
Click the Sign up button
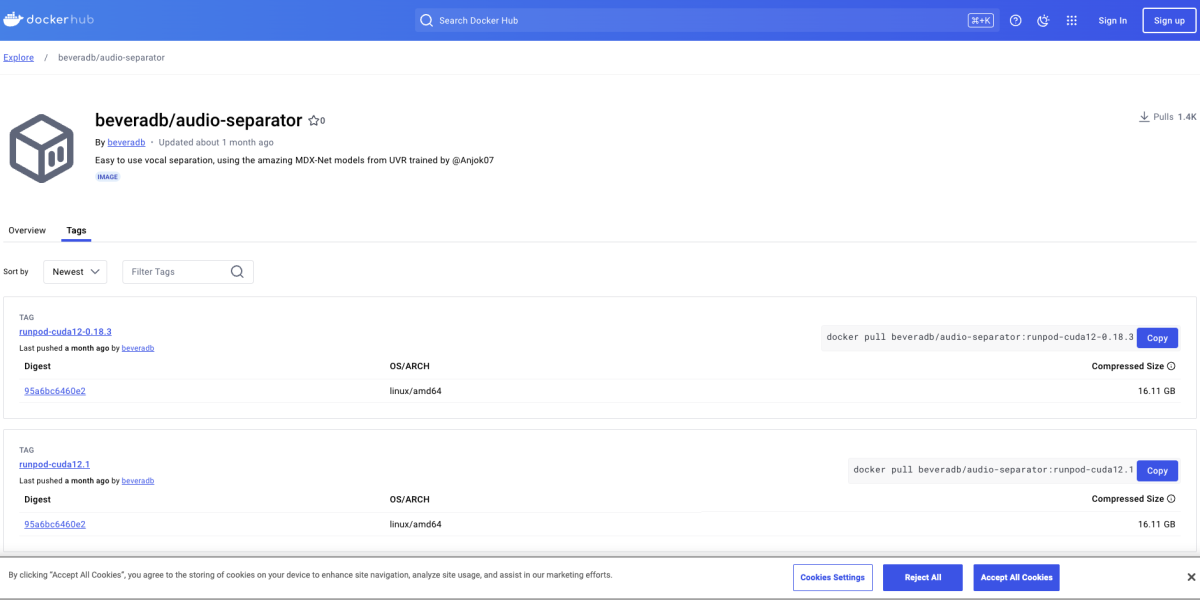(1168, 19)
